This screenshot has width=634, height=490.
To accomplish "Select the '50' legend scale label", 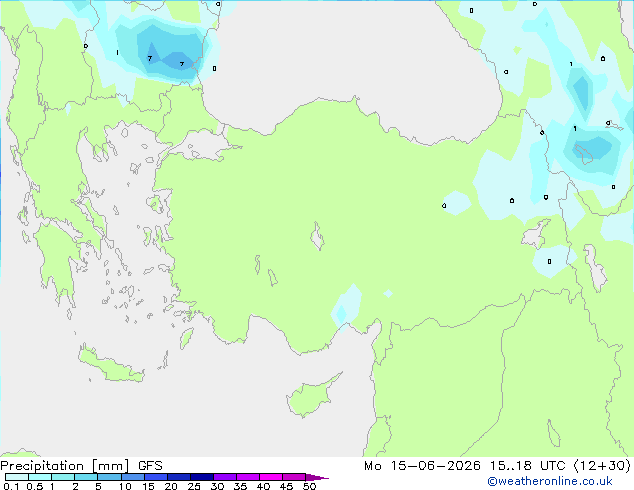I will pyautogui.click(x=309, y=486).
